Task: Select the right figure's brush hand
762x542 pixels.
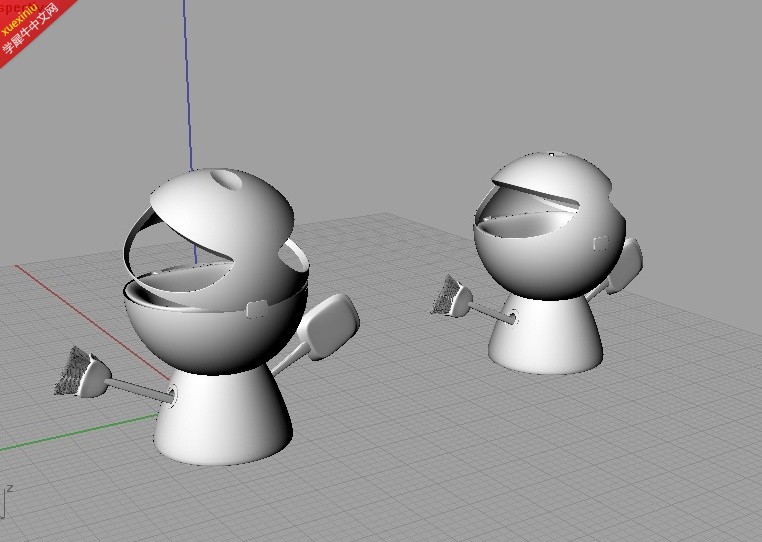Action: pyautogui.click(x=452, y=297)
